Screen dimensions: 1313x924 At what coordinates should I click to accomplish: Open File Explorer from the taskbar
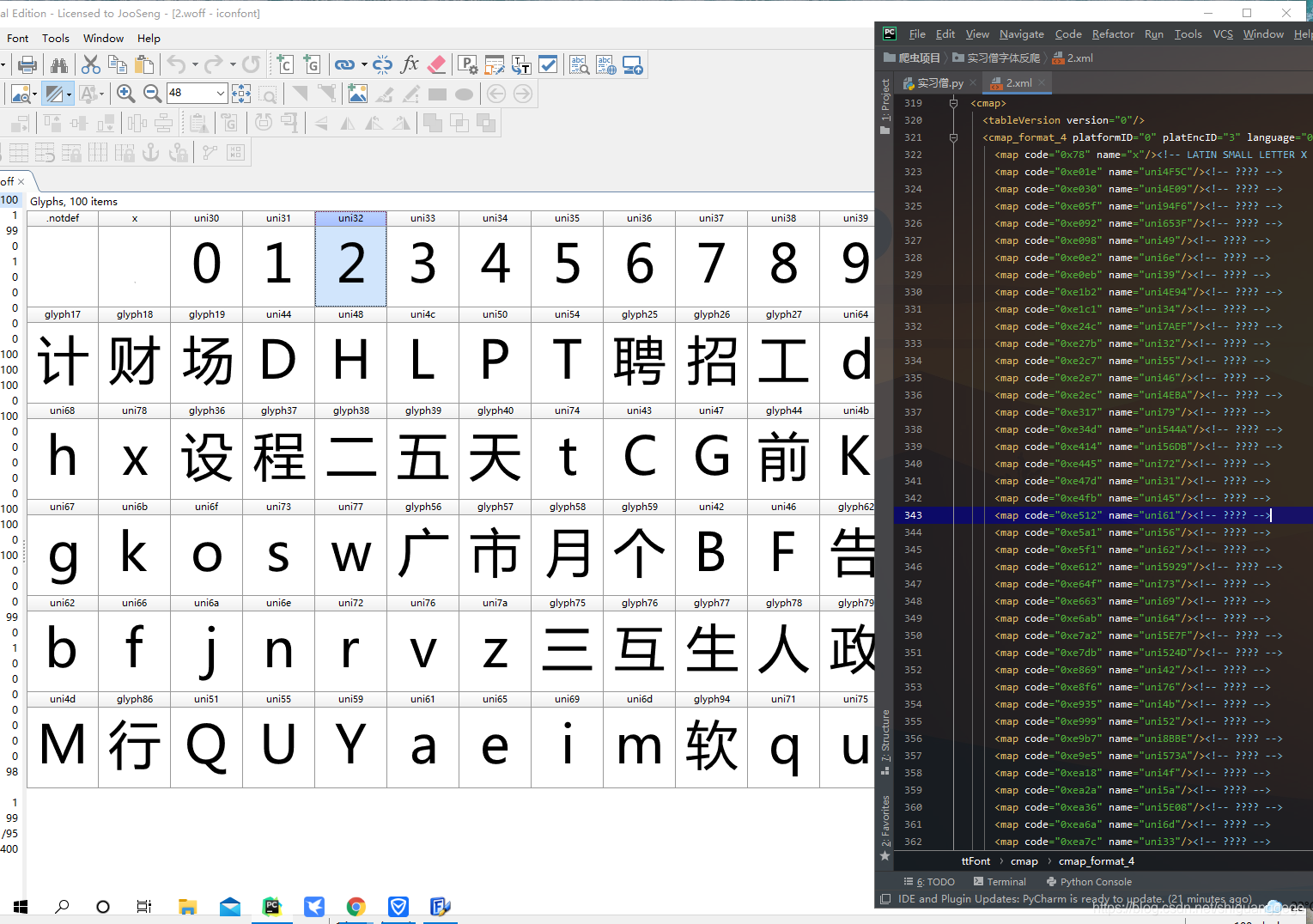[187, 907]
